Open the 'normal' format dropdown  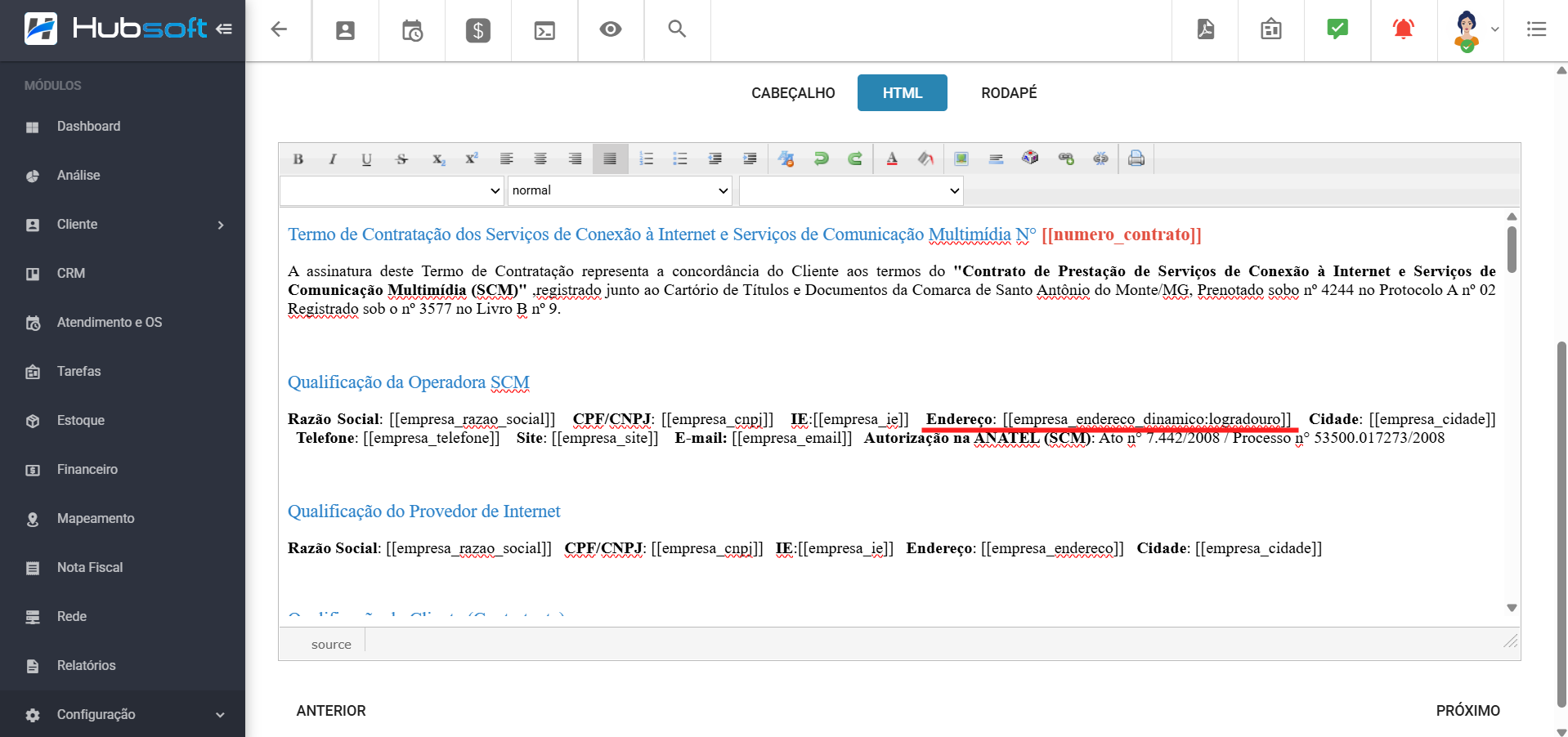pos(620,190)
